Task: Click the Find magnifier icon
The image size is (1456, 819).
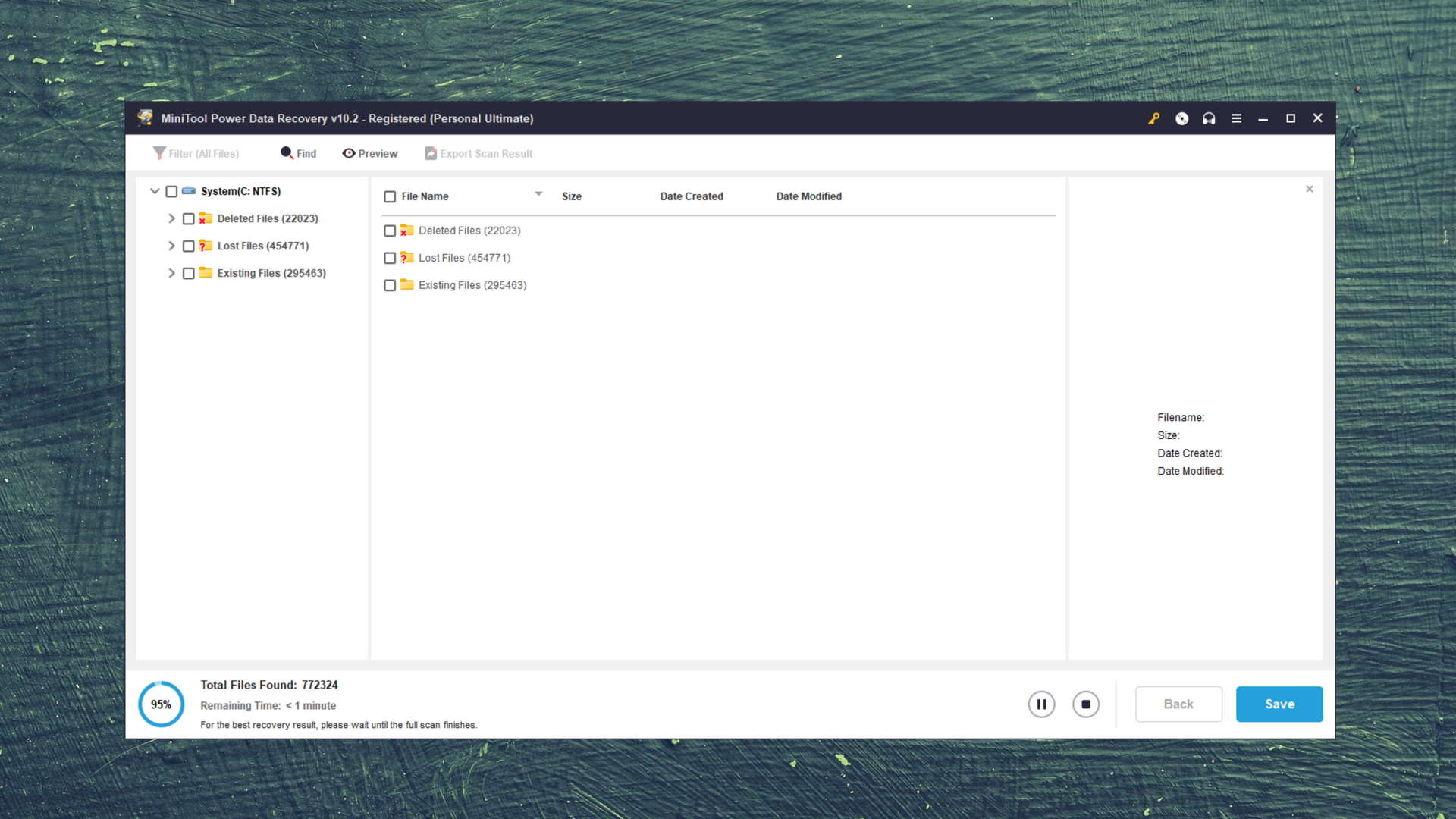Action: point(287,153)
